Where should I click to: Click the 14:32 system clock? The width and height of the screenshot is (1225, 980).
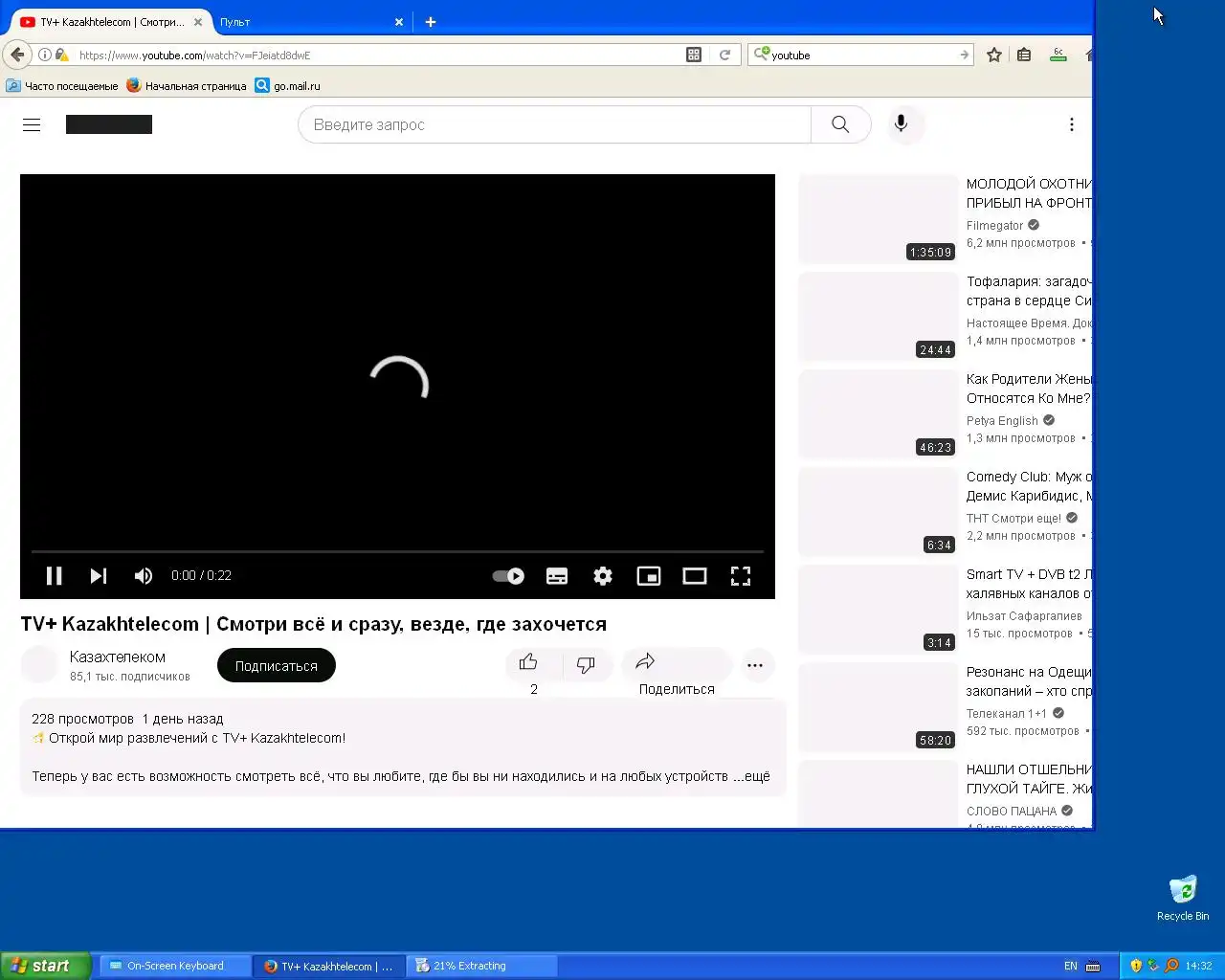(x=1198, y=966)
